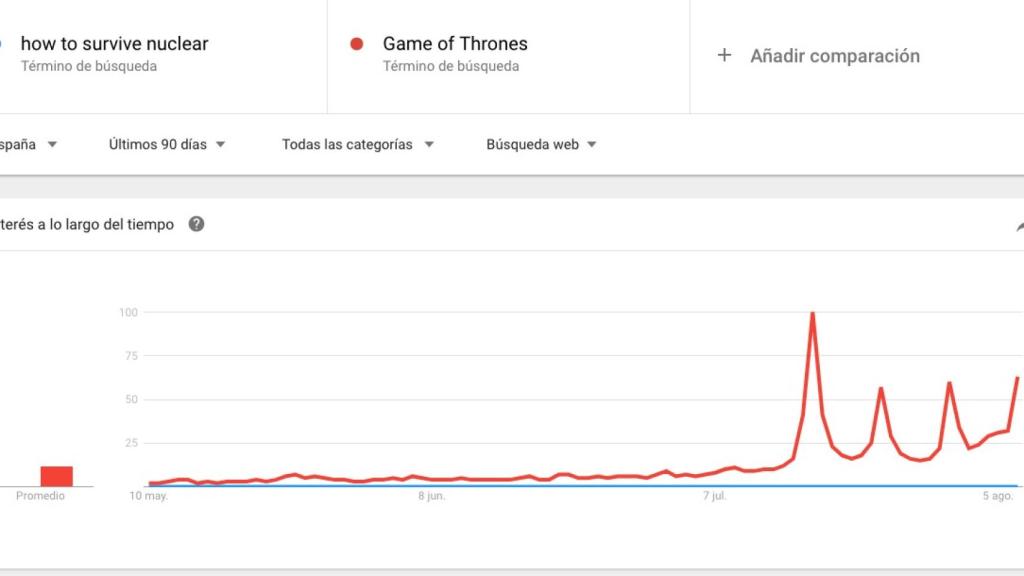Click the highest peak at 100 on chart
The image size is (1024, 576).
(812, 314)
